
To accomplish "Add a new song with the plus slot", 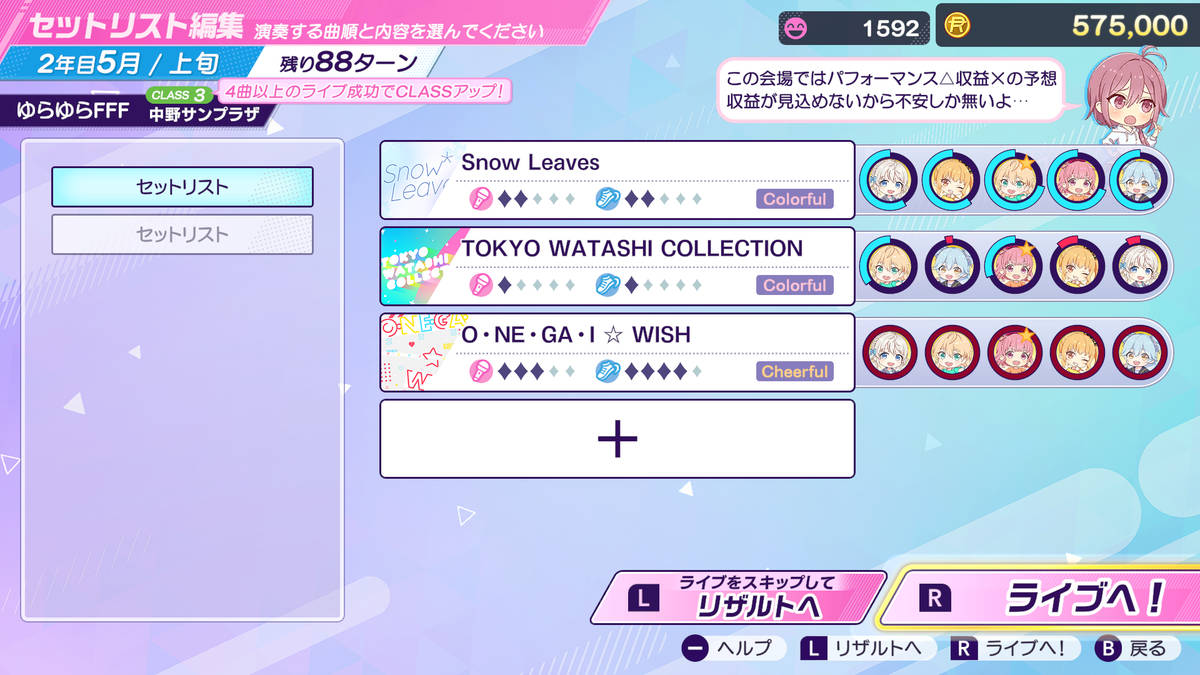I will pos(617,439).
